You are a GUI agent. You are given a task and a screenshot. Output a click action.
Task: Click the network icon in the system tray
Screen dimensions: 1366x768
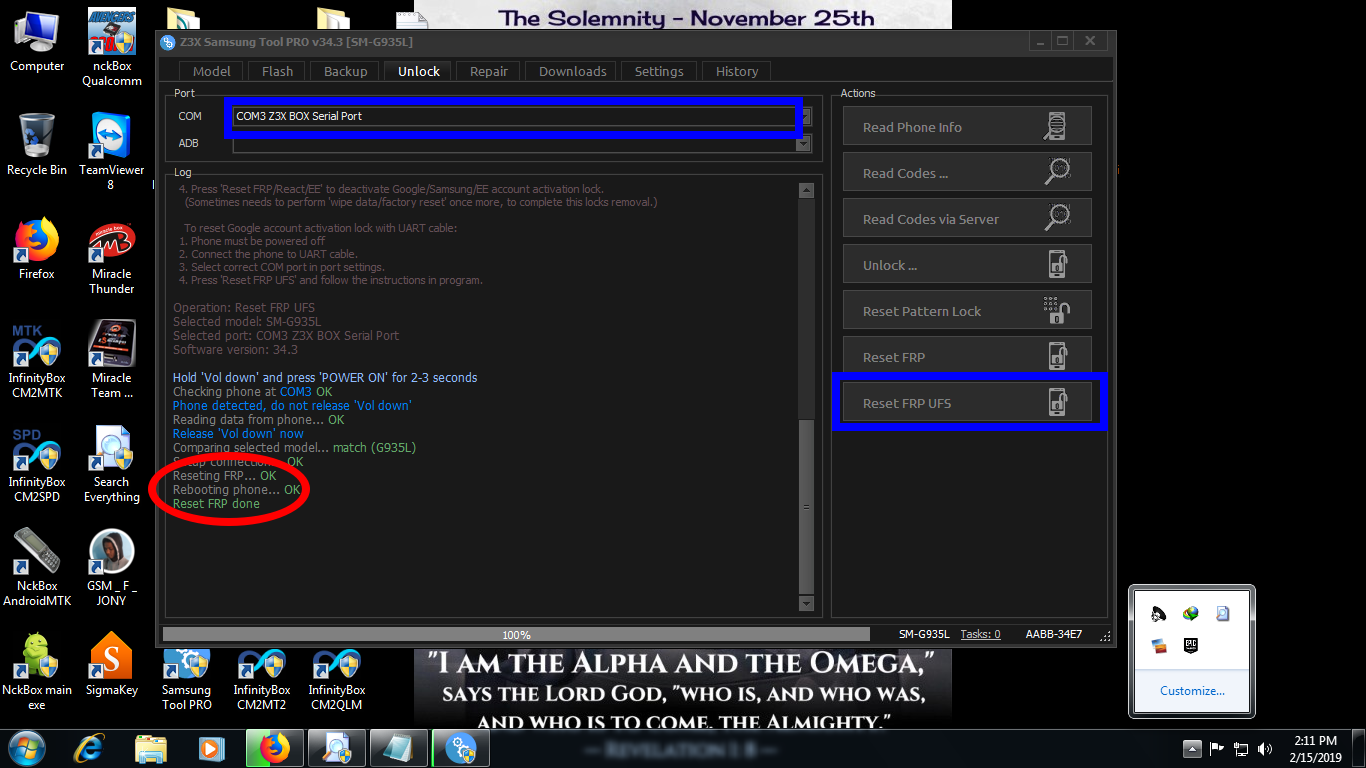point(1241,748)
